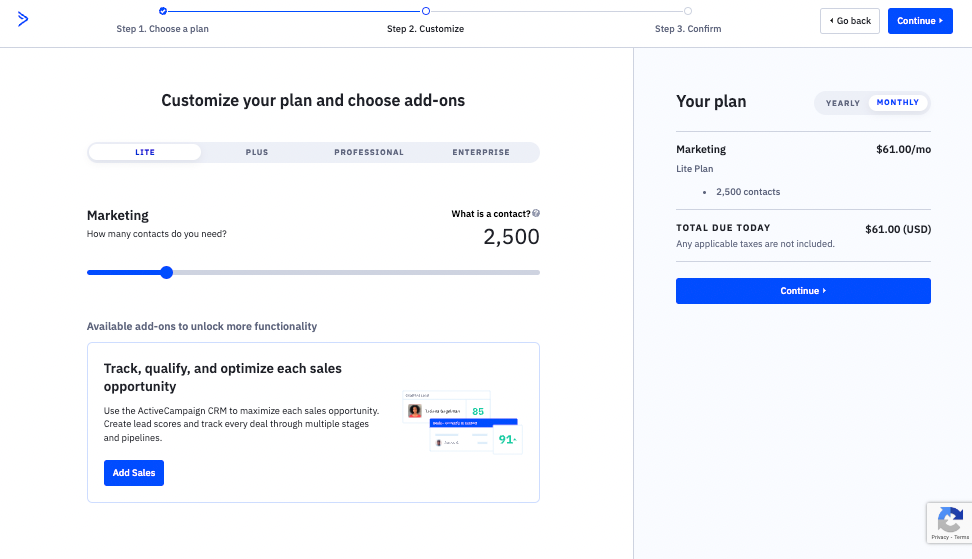Click the 'Step 1. Choose a plan' label
Image resolution: width=972 pixels, height=559 pixels.
163,29
